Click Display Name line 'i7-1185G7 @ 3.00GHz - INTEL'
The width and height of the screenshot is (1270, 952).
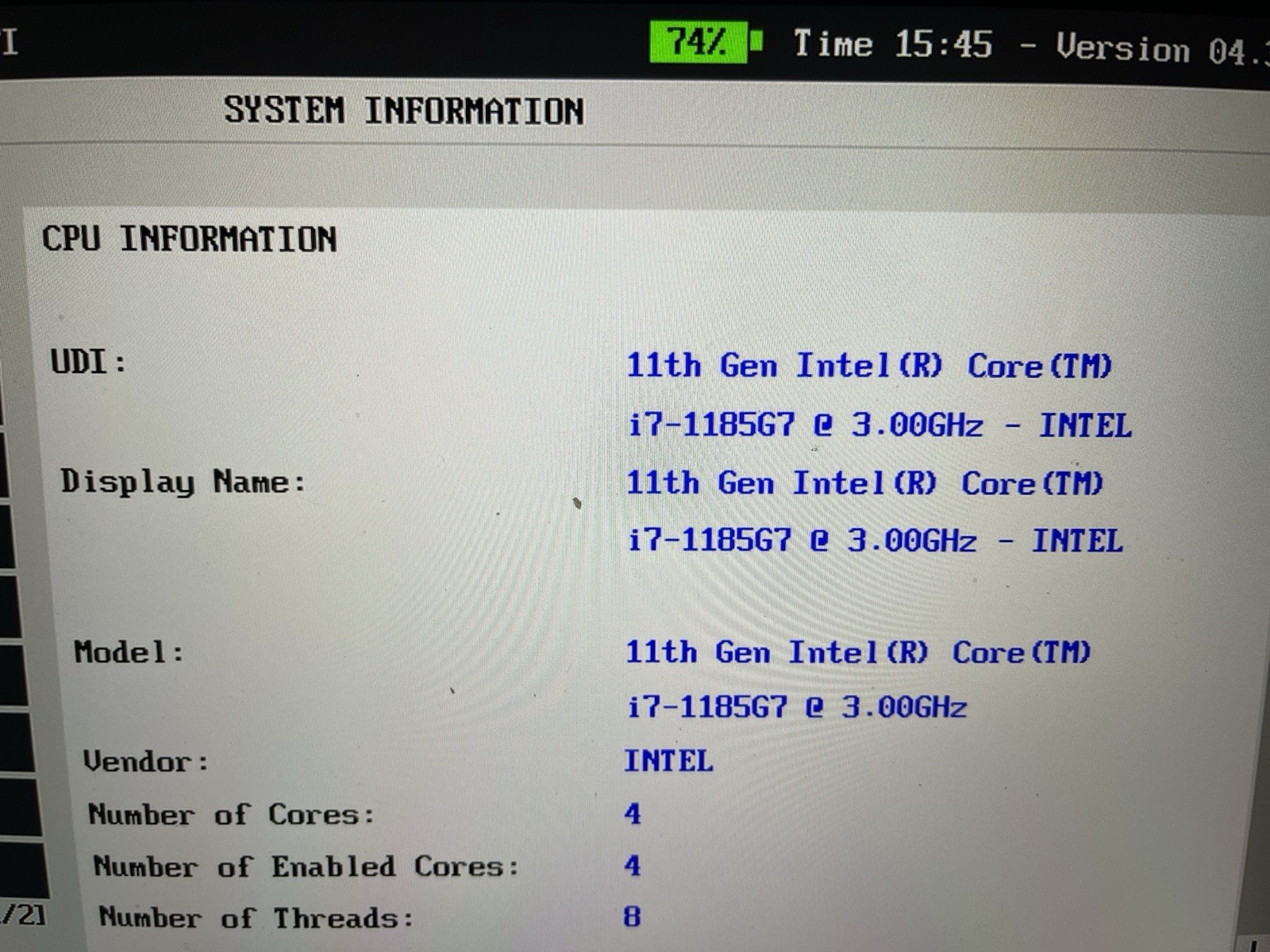[875, 540]
